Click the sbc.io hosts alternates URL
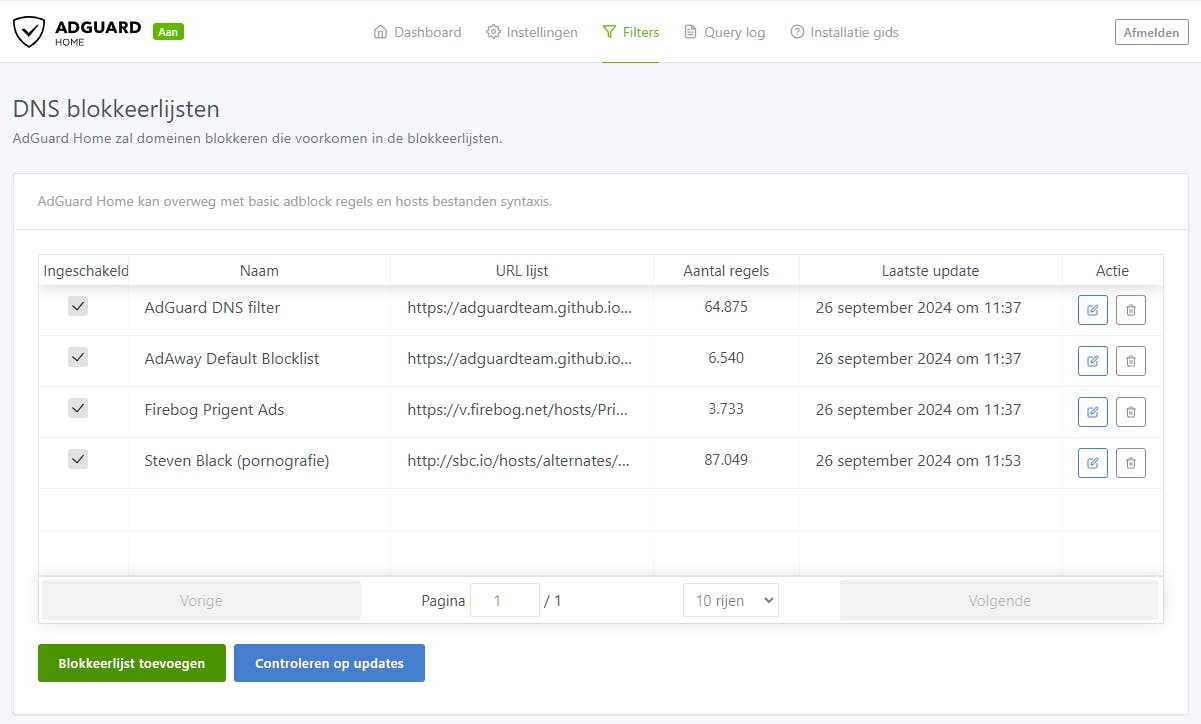Image resolution: width=1201 pixels, height=724 pixels. pos(519,461)
